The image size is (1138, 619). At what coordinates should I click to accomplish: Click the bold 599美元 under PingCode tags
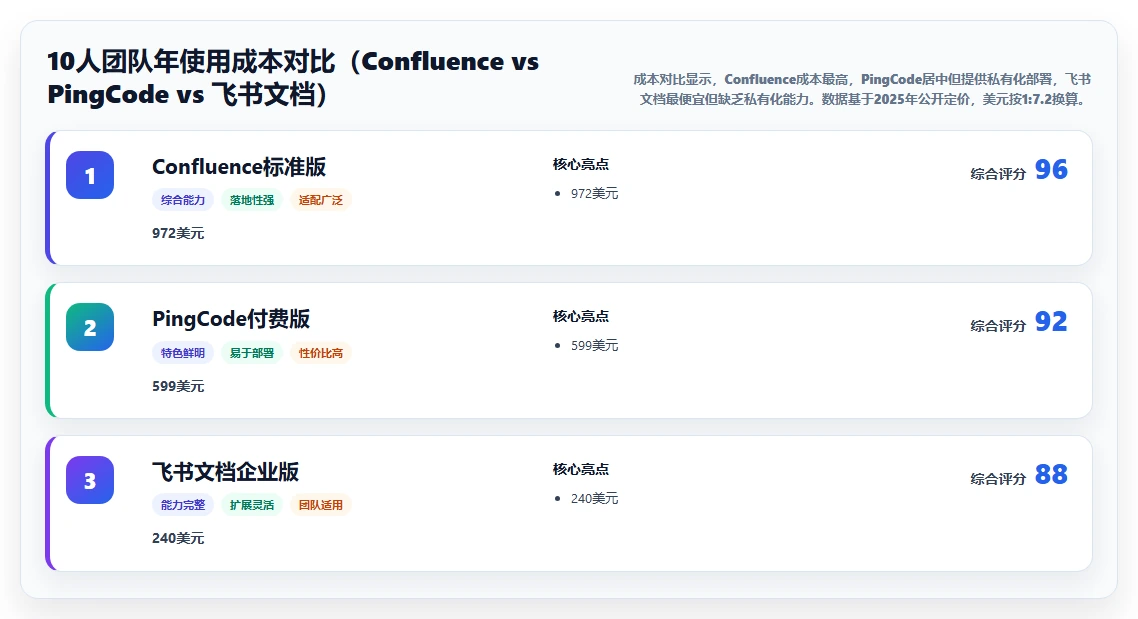178,386
